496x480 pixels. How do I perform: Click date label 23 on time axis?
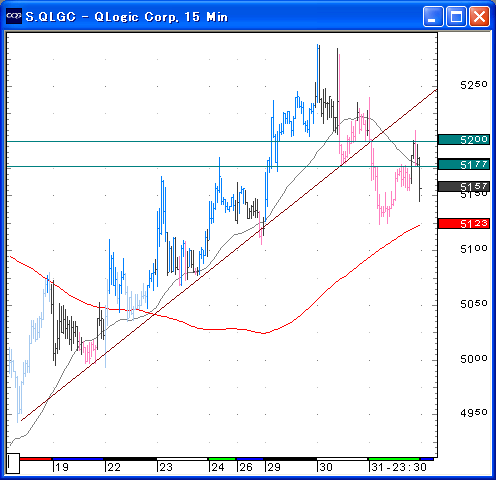(166, 467)
